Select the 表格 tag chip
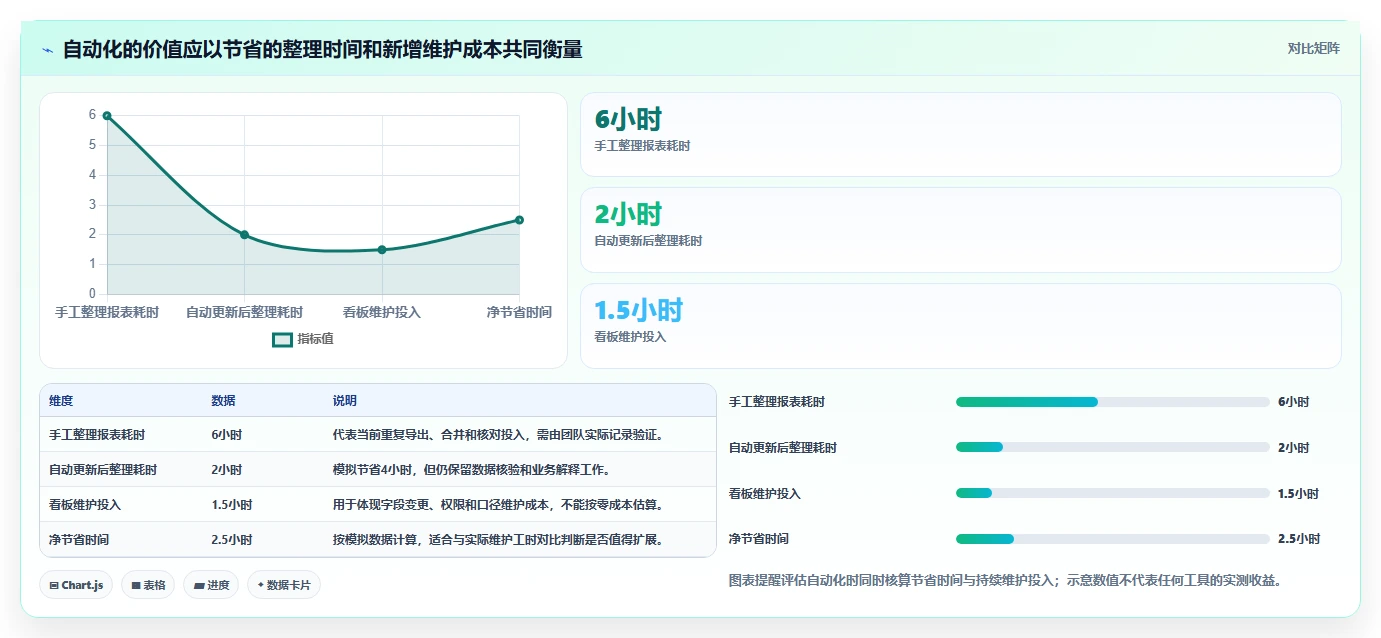1381x638 pixels. click(148, 585)
